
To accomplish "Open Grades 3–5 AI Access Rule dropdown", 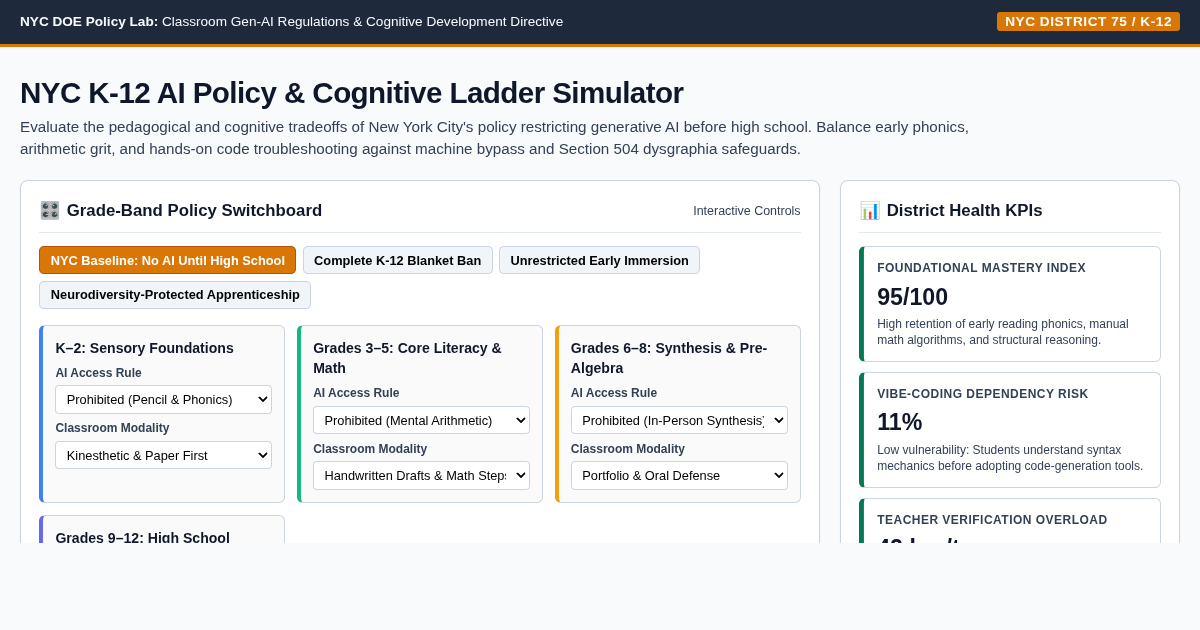I will (421, 420).
